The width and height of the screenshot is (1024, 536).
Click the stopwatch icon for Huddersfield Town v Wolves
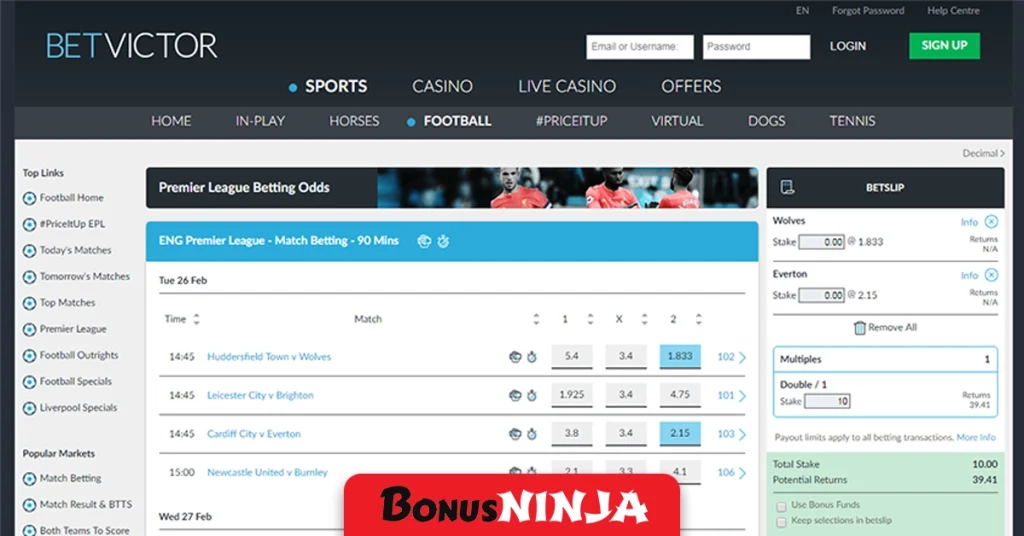(532, 357)
